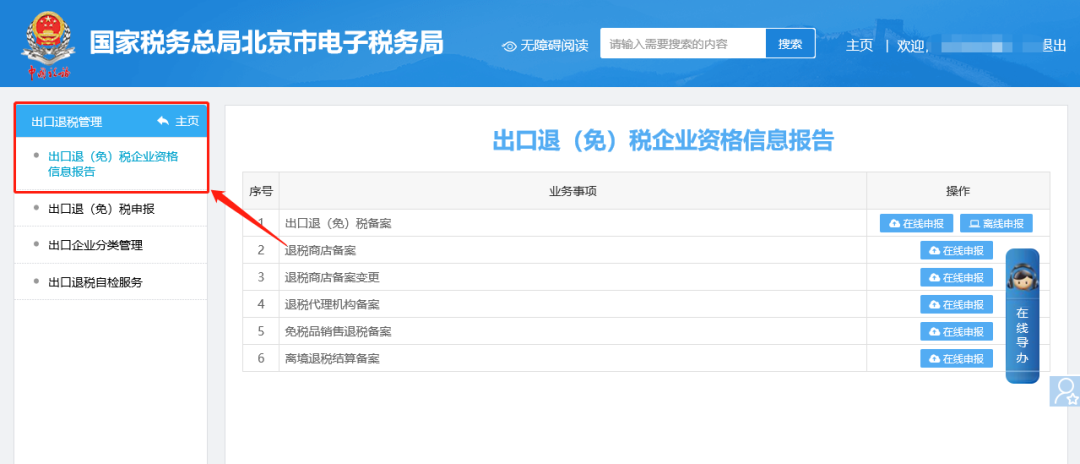
Task: Click the tax bureau emblem logo
Action: click(x=46, y=43)
